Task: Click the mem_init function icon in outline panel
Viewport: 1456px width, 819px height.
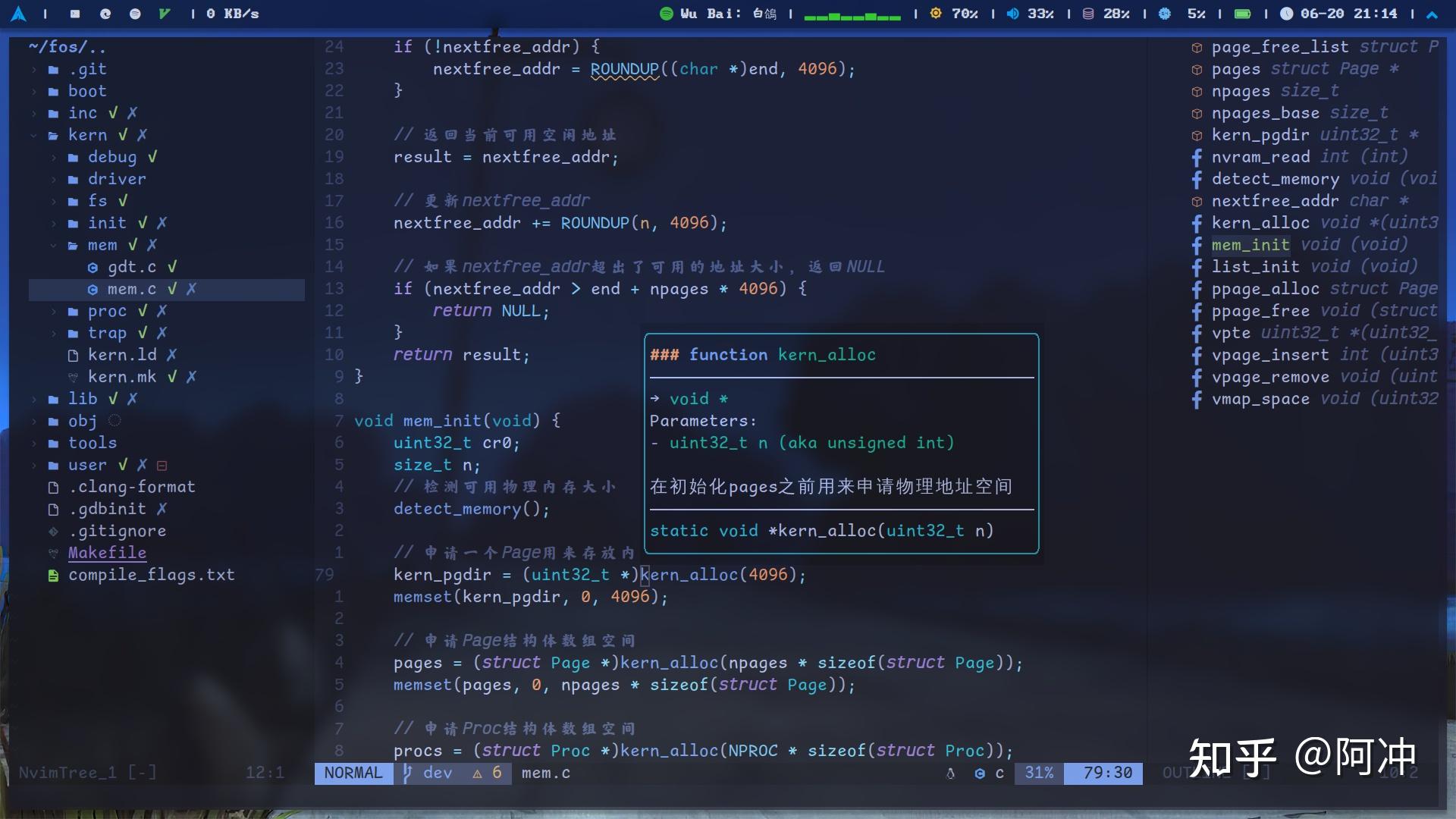Action: pyautogui.click(x=1196, y=244)
